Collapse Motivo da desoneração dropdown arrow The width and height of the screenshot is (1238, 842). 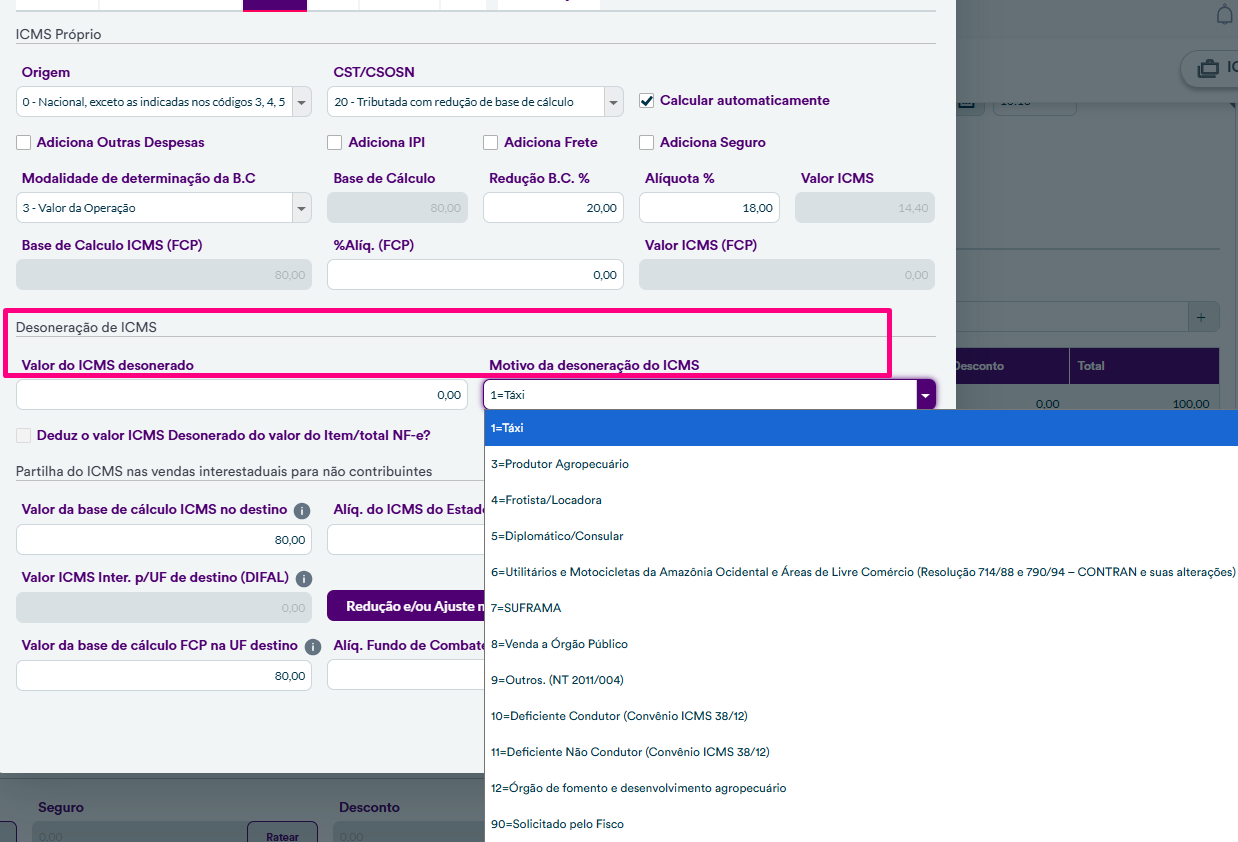pos(926,395)
